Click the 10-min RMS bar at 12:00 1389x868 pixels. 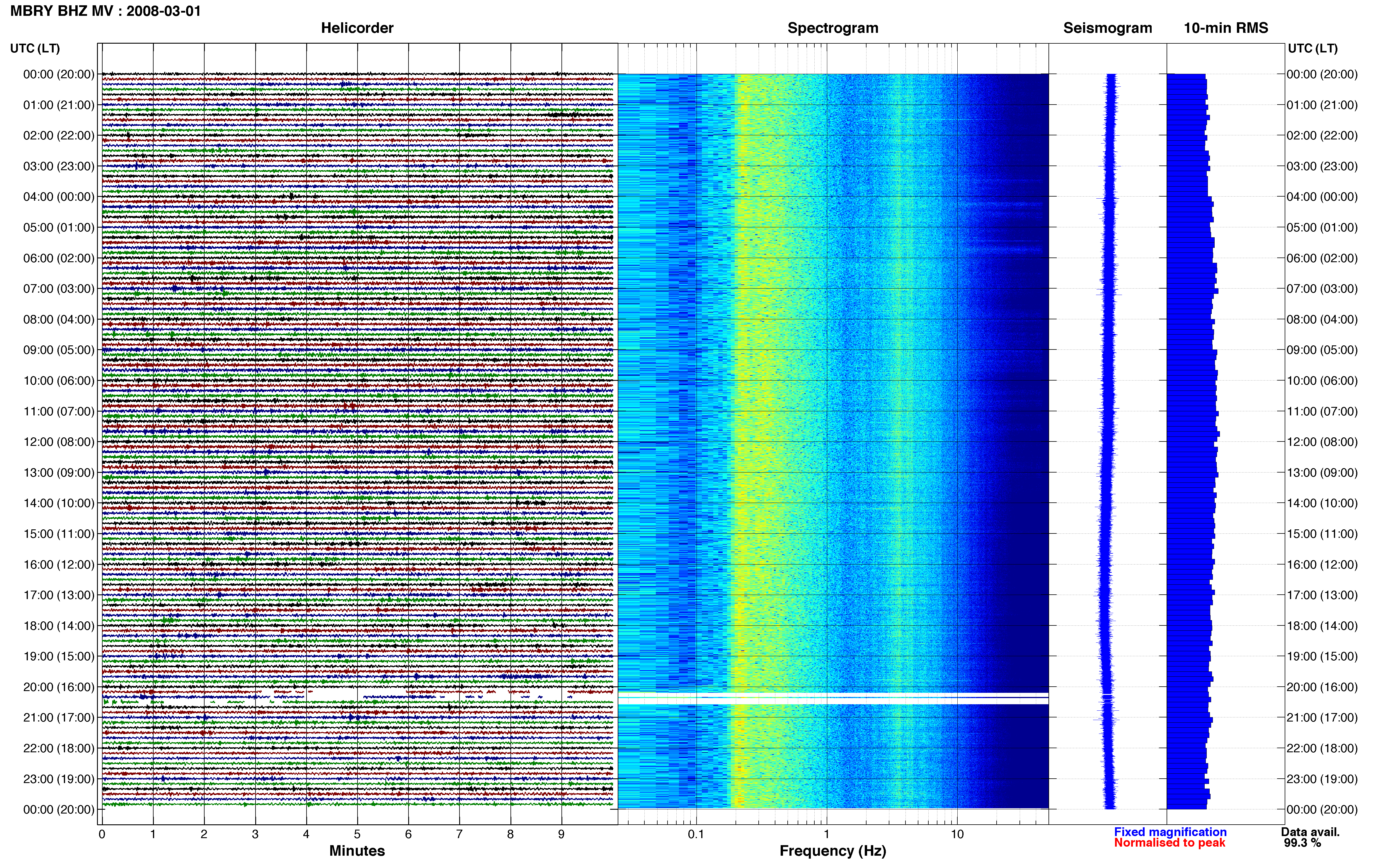pyautogui.click(x=1193, y=444)
